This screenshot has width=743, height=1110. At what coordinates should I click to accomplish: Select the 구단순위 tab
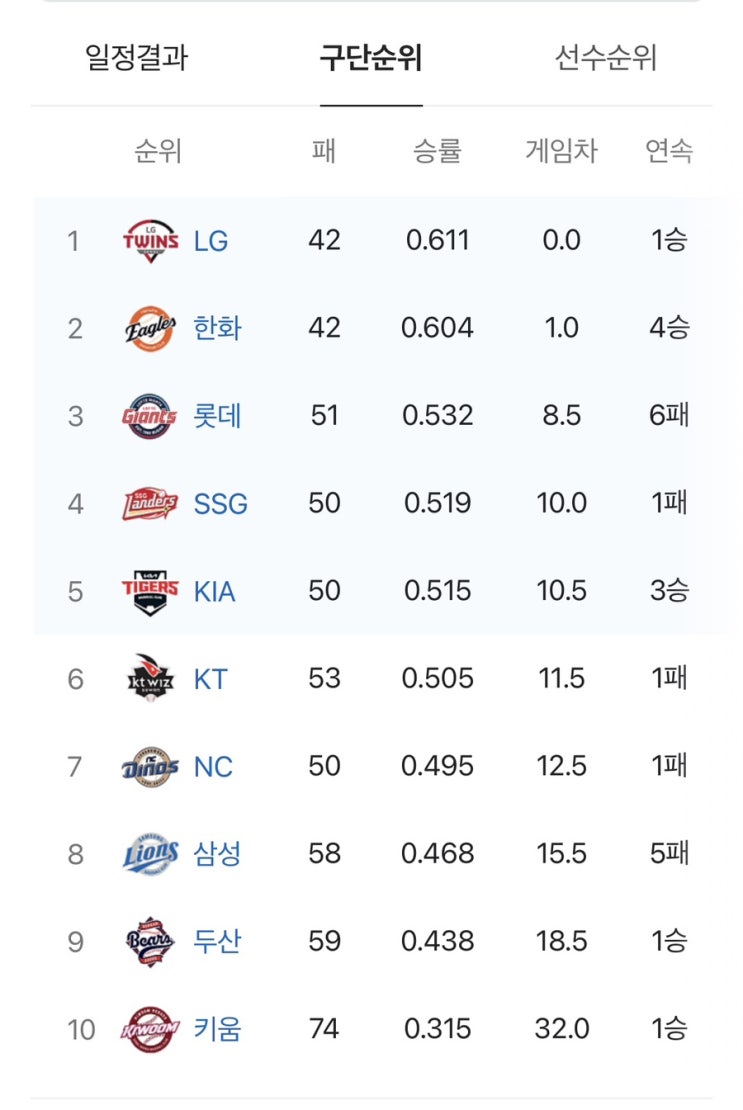tap(371, 58)
